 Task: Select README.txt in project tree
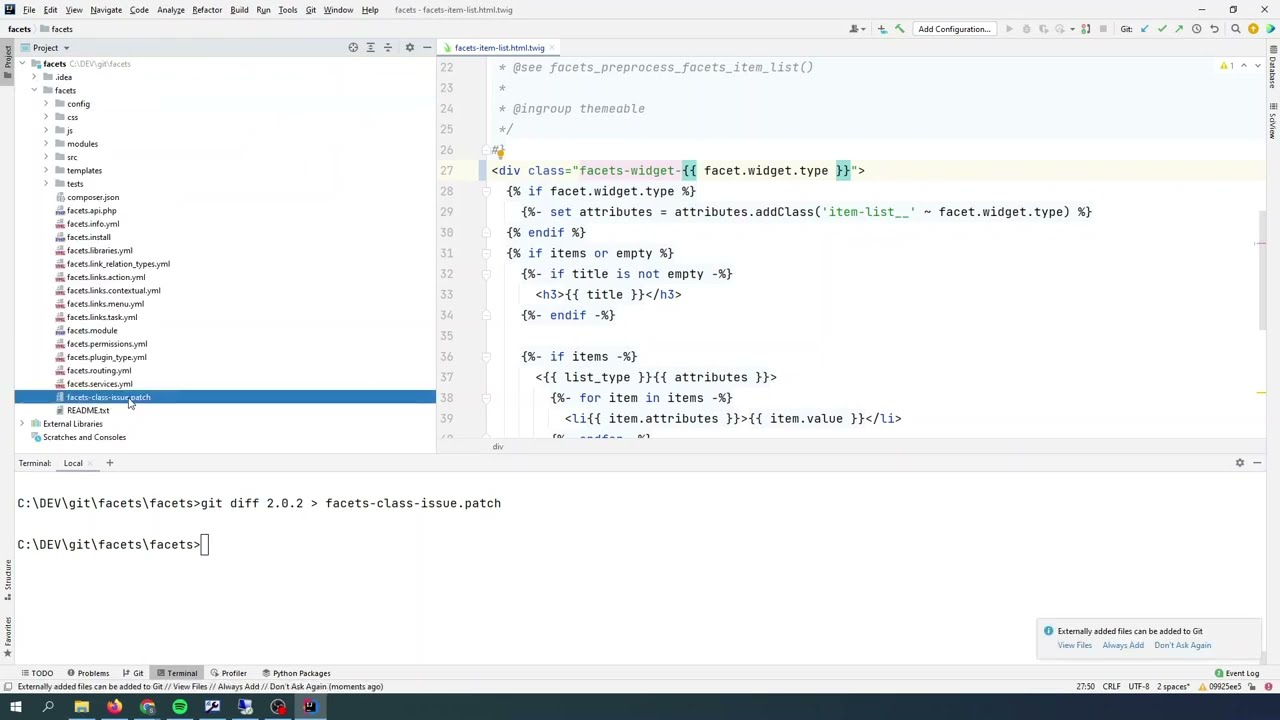click(x=88, y=411)
